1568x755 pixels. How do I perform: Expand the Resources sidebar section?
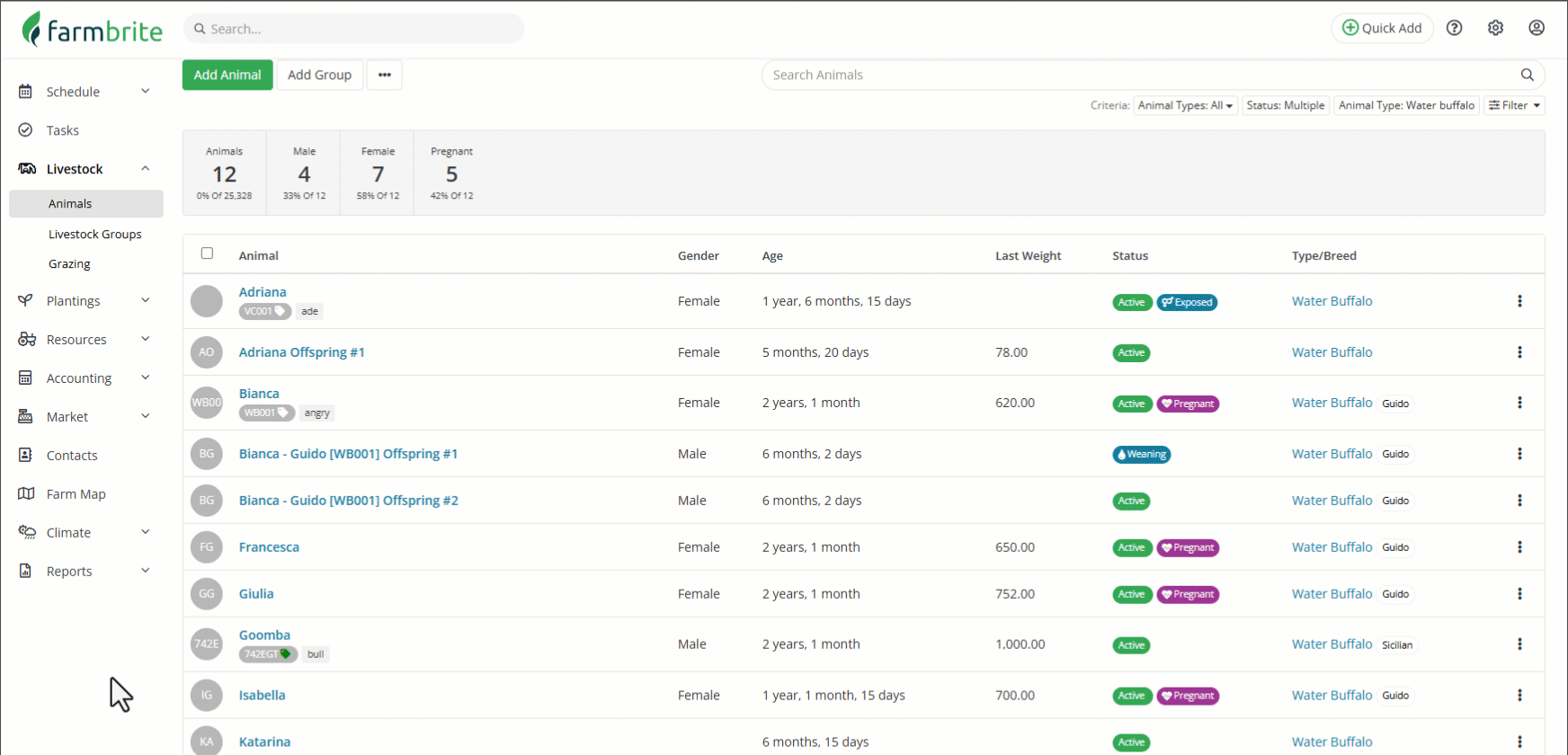(146, 339)
